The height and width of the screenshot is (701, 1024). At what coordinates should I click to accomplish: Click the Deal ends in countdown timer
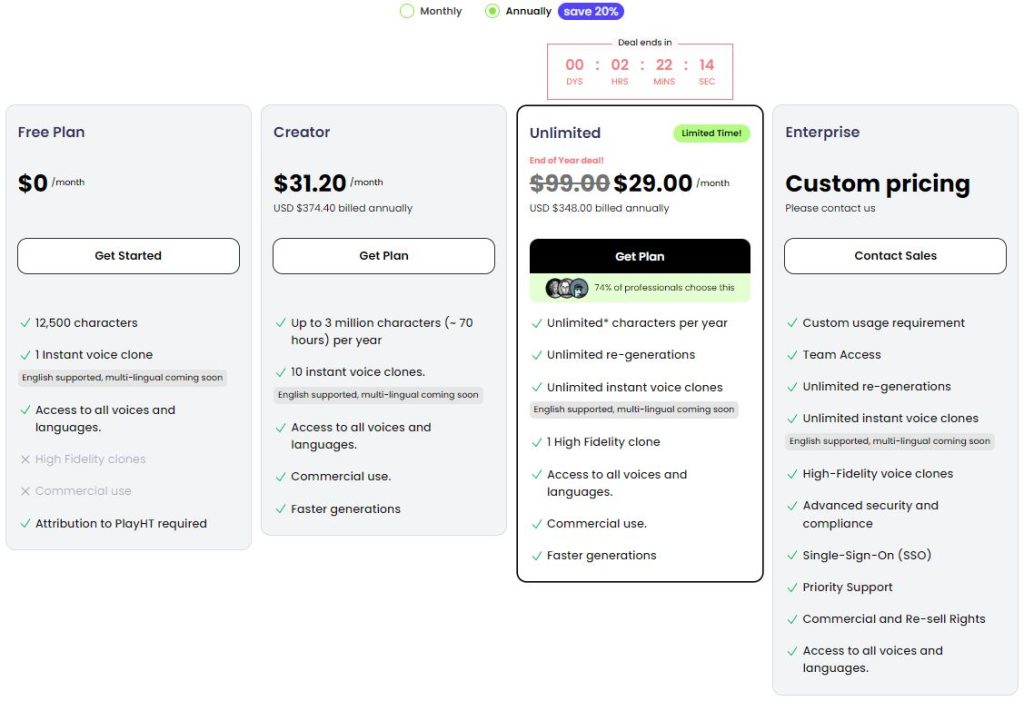tap(640, 70)
